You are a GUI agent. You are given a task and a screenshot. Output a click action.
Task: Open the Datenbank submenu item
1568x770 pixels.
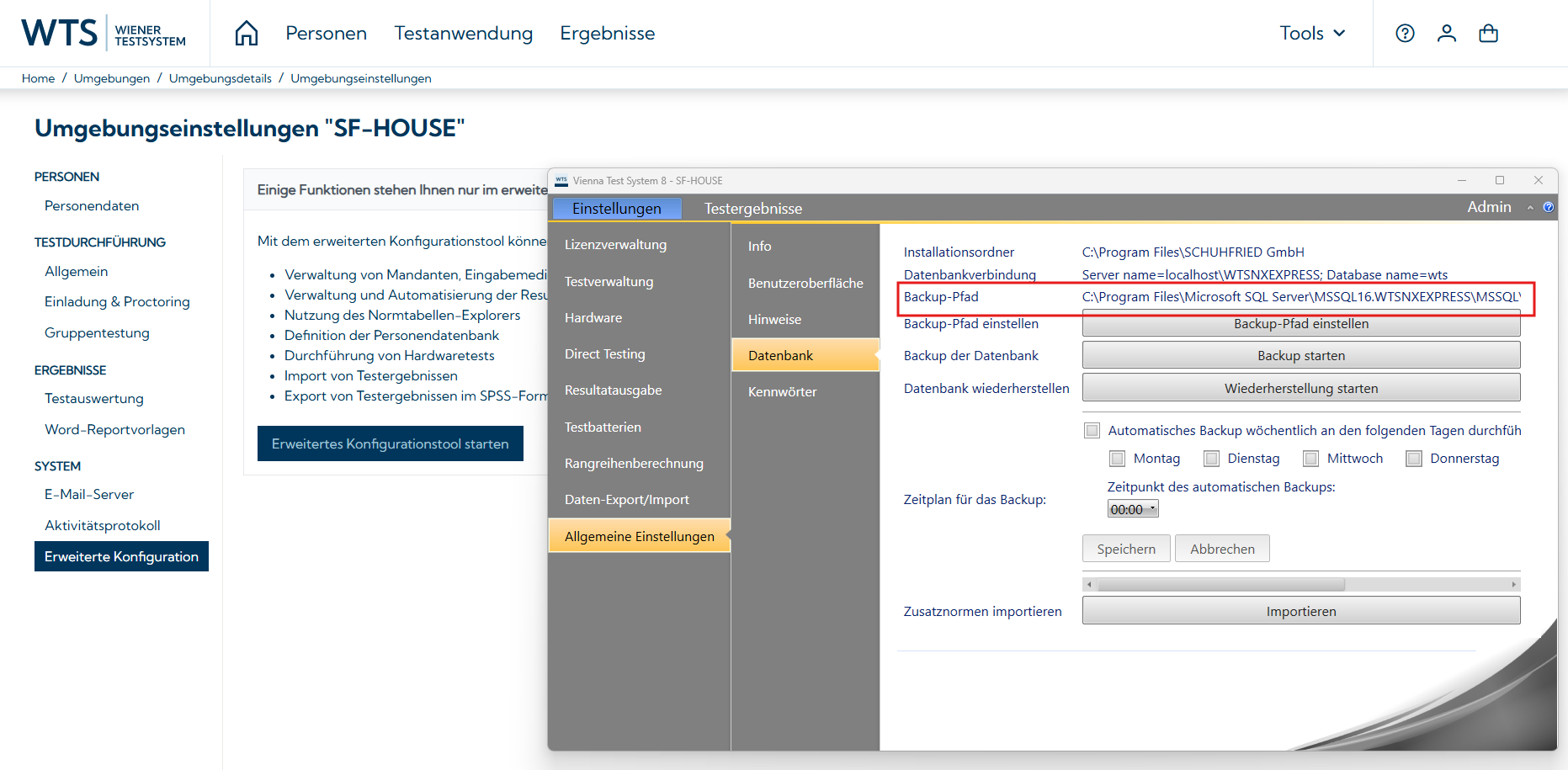(x=805, y=355)
